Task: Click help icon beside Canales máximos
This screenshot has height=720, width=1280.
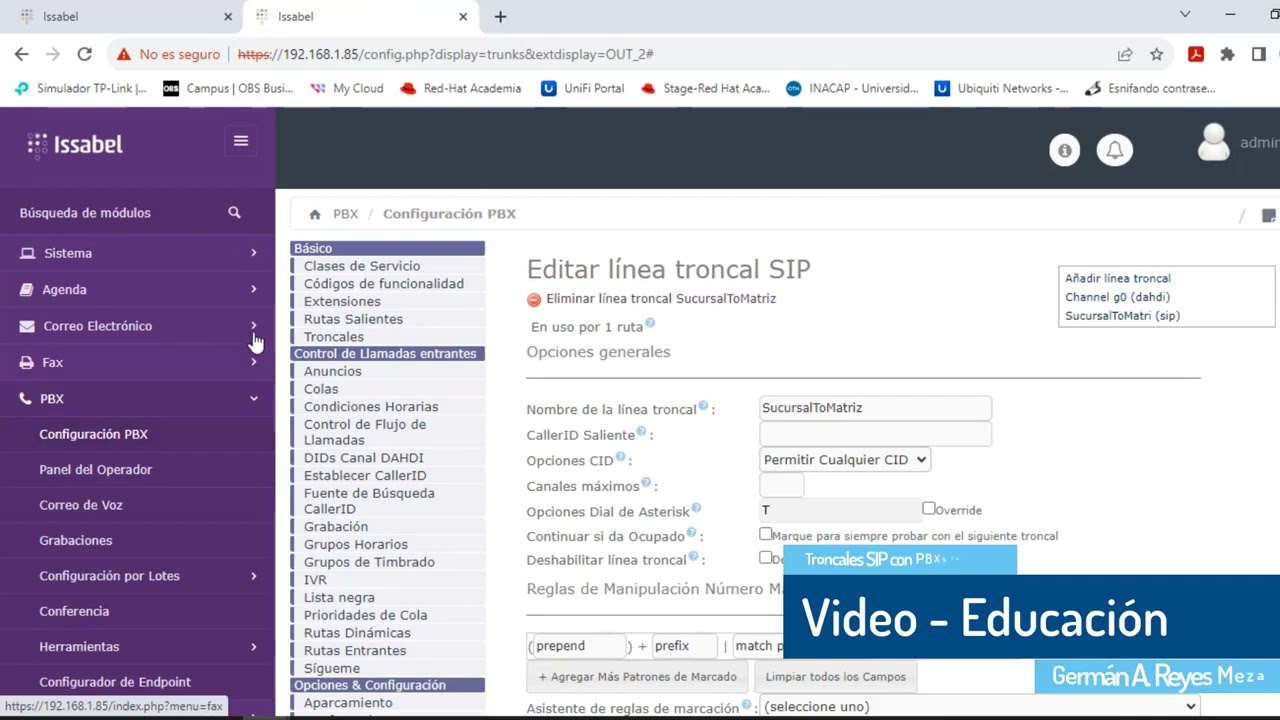Action: point(646,483)
